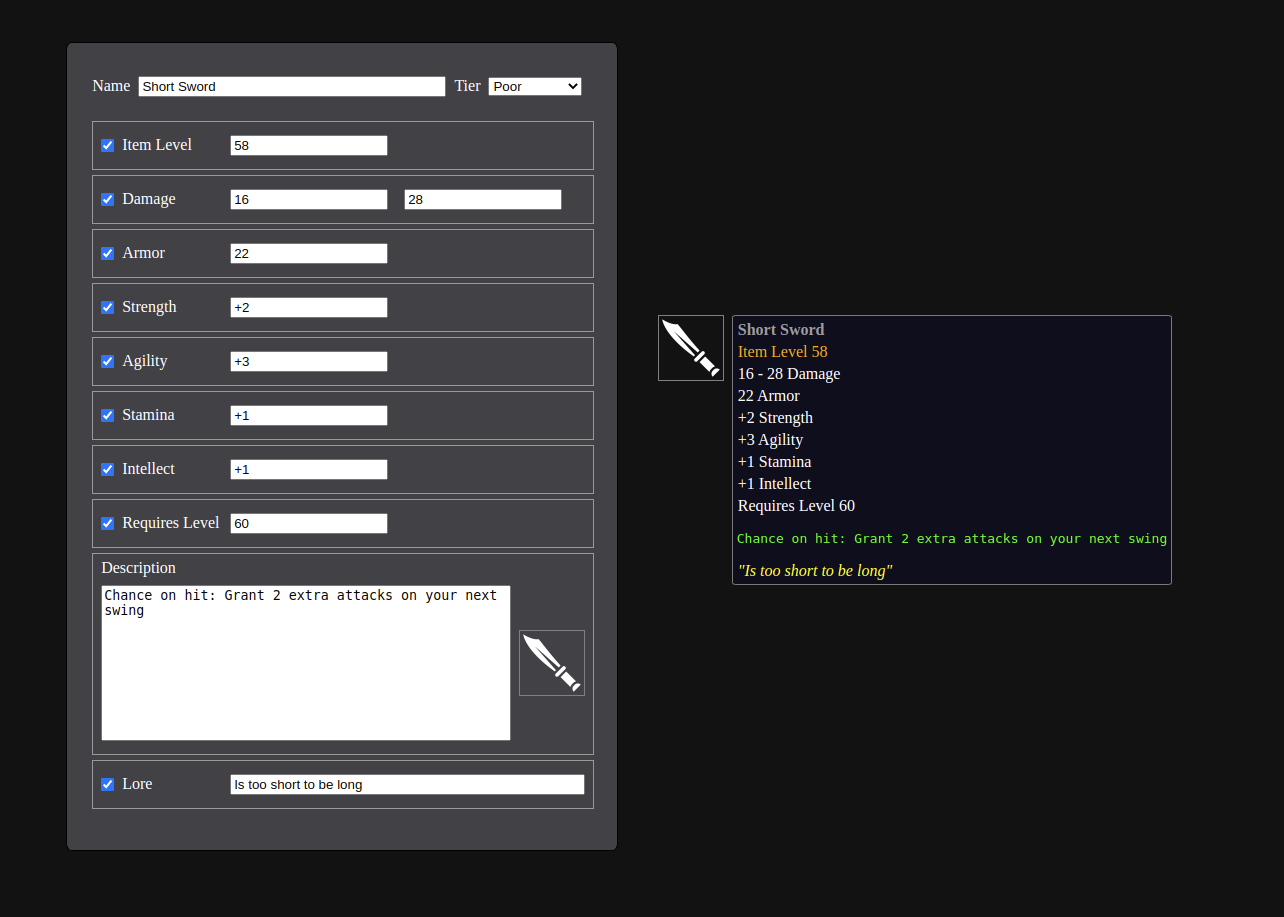This screenshot has width=1284, height=917.
Task: Click the +2 Strength tooltip line
Action: (775, 418)
